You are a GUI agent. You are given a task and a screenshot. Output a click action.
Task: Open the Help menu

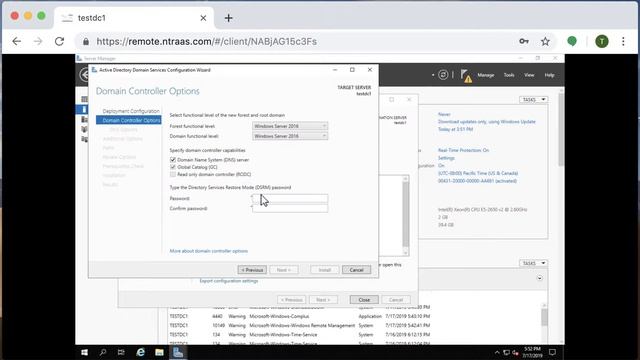tap(549, 75)
